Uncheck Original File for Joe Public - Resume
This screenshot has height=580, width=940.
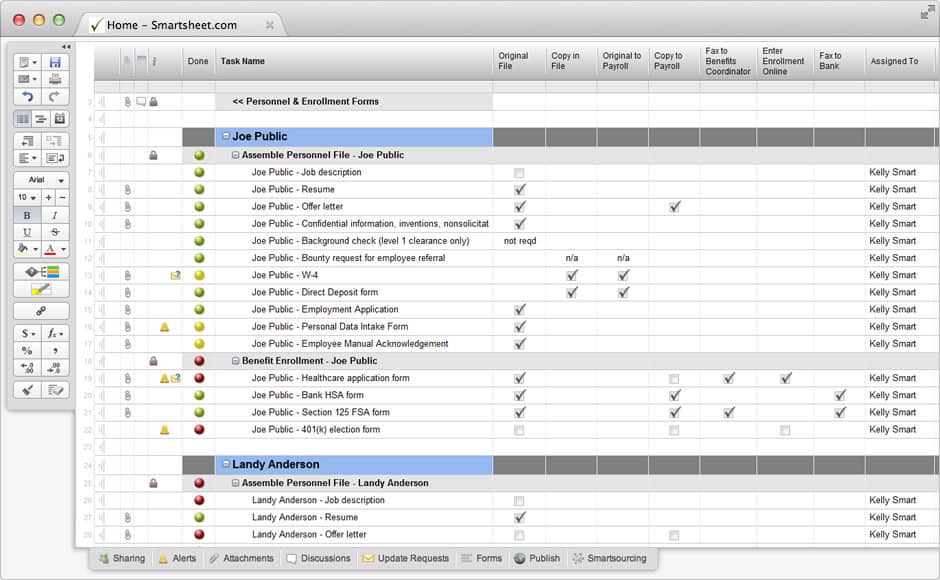click(519, 189)
